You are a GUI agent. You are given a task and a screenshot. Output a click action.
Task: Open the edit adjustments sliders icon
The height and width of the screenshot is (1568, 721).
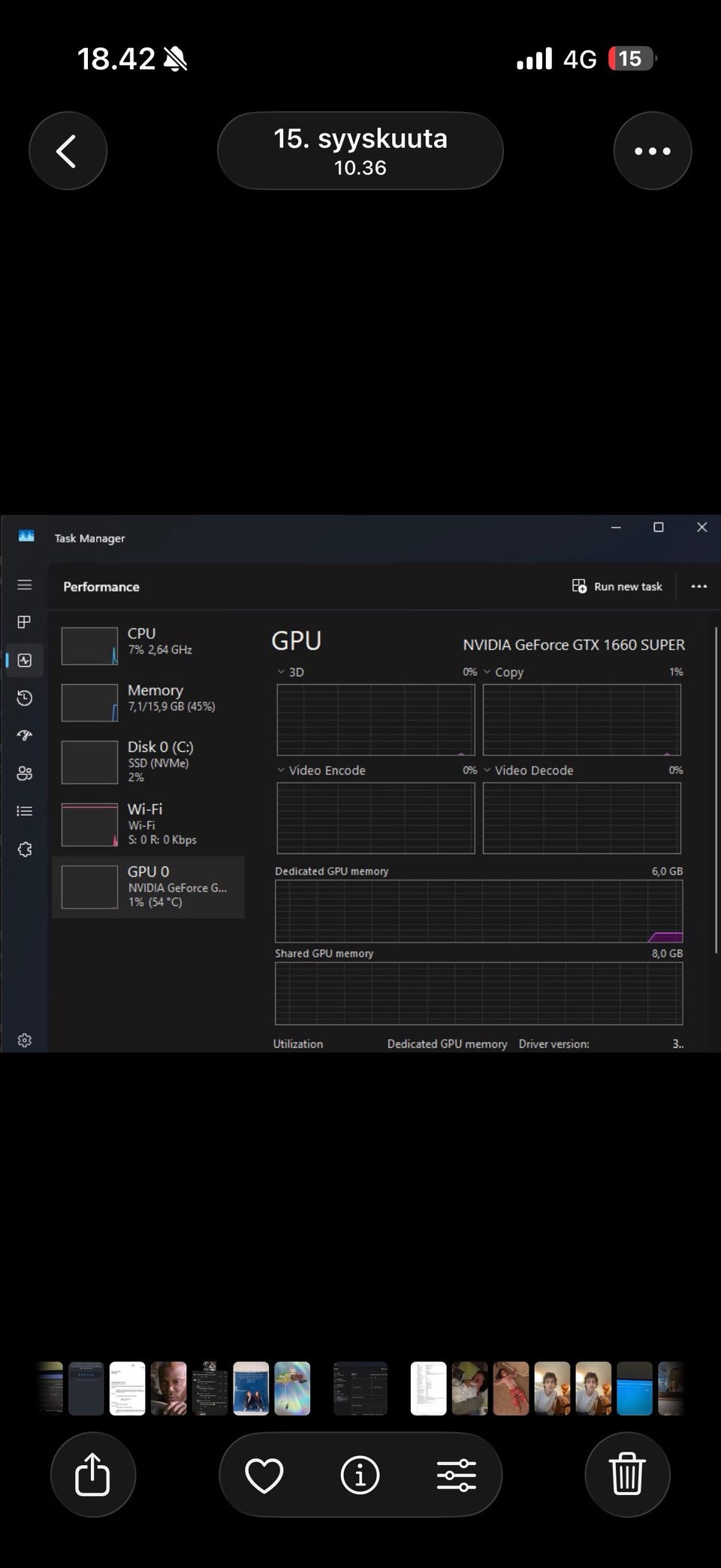[456, 1474]
